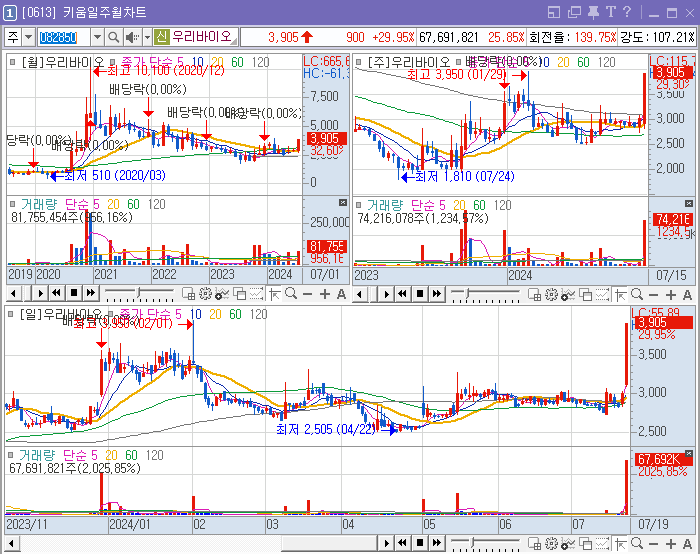Stop the weekly chart playback
Viewport: 700px width, 554px height.
pyautogui.click(x=420, y=294)
